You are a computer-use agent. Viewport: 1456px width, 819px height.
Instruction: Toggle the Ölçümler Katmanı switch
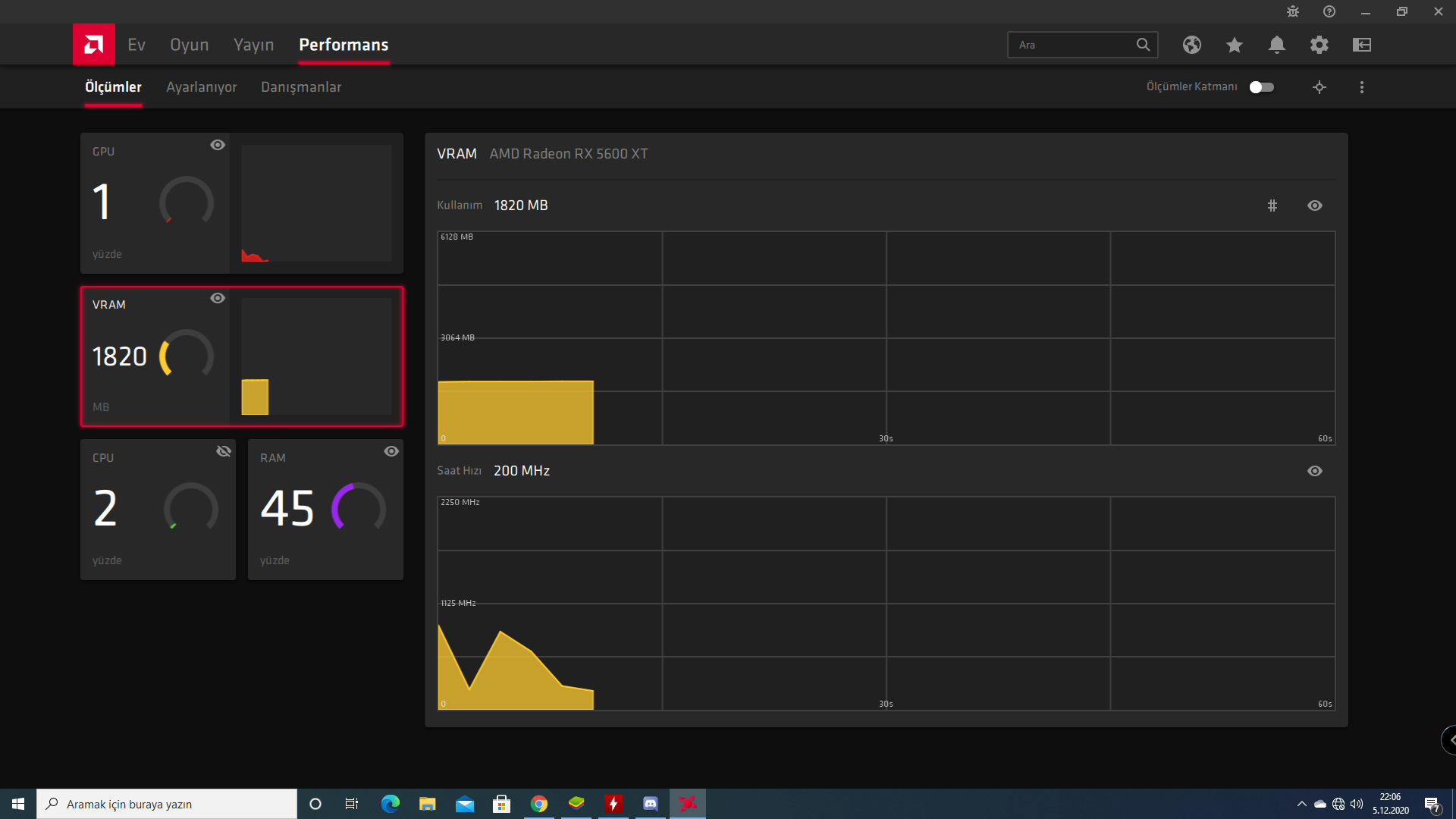point(1262,87)
